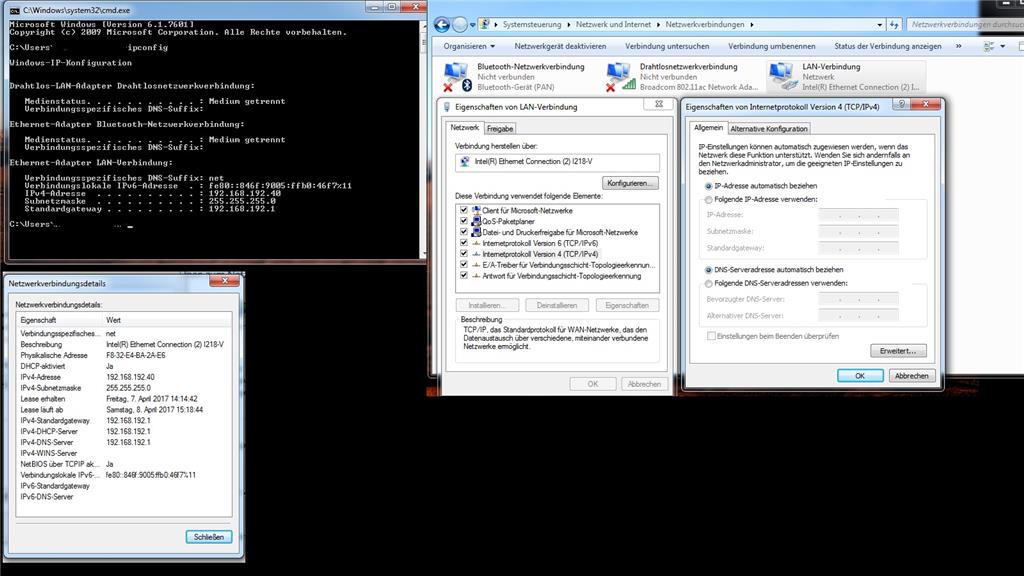The image size is (1024, 576).
Task: Select the IPv4-Adresse row in details
Action: (x=123, y=377)
